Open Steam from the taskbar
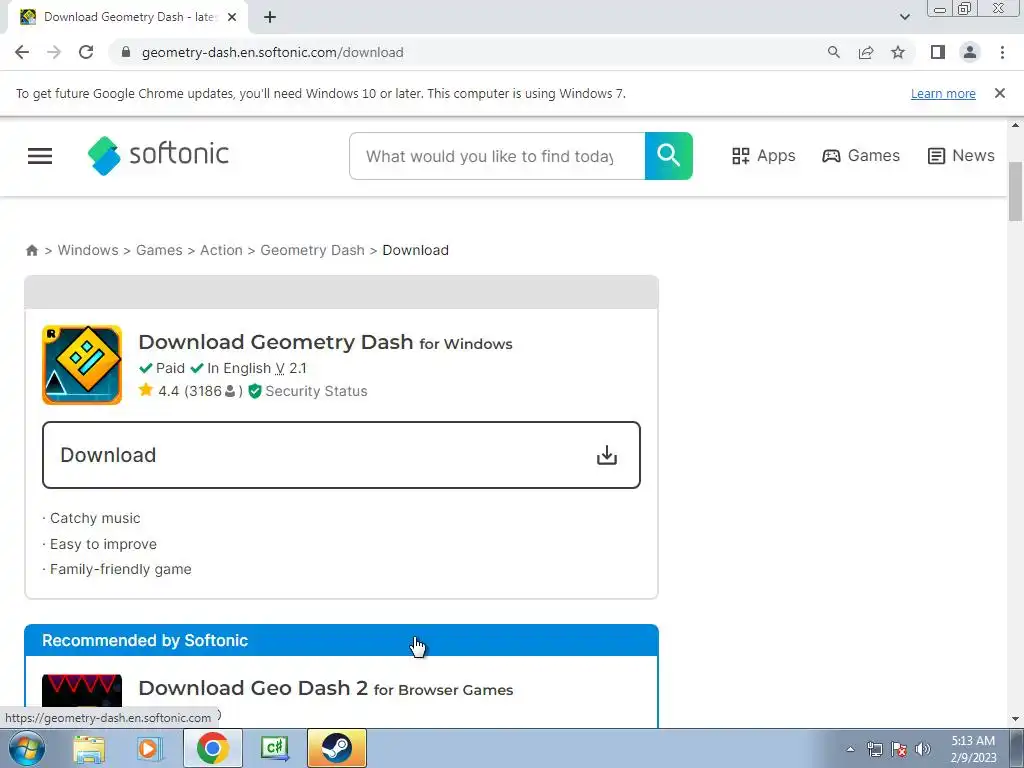Viewport: 1024px width, 768px height. [336, 748]
